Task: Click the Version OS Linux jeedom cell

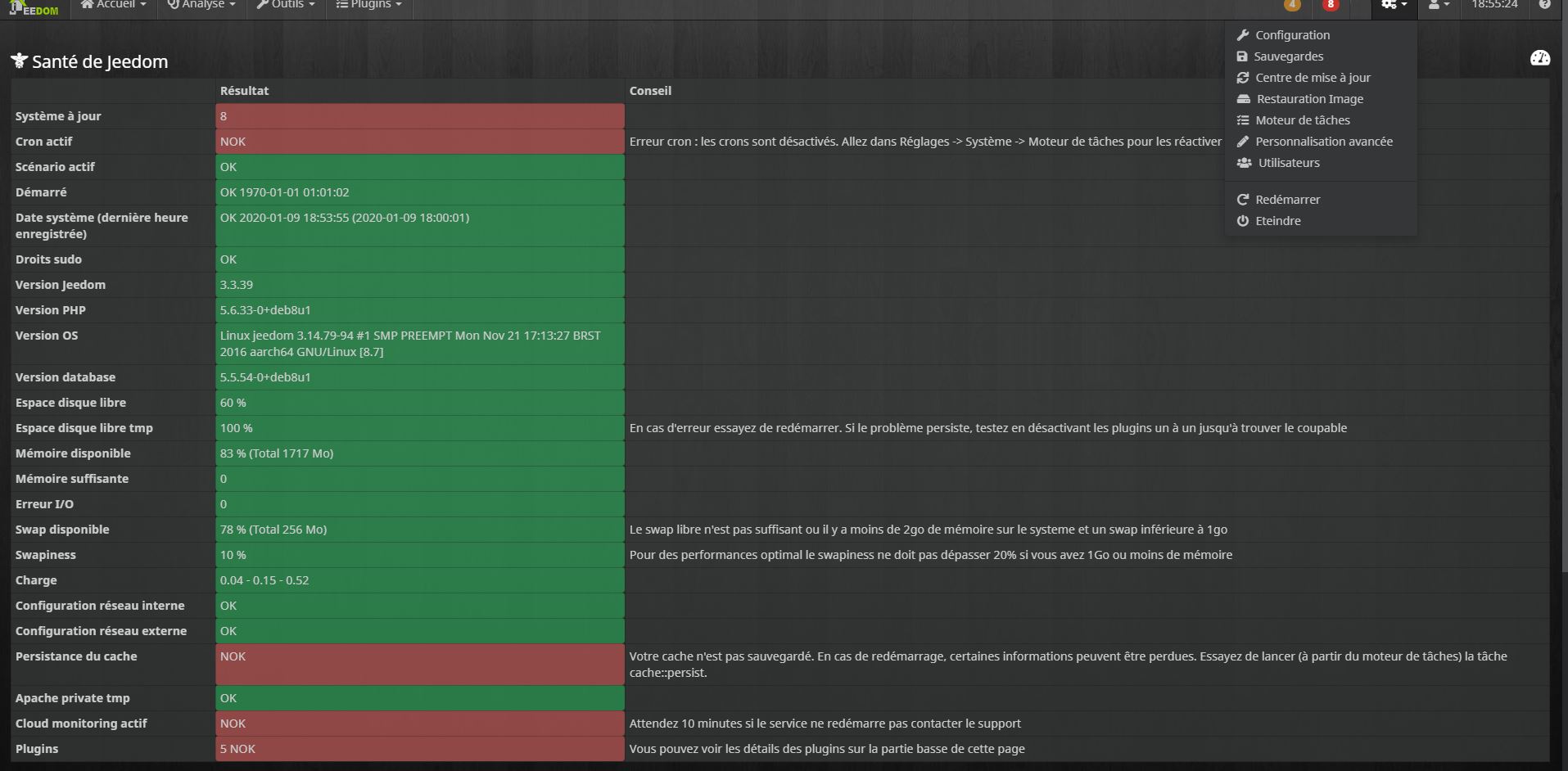Action: coord(420,344)
